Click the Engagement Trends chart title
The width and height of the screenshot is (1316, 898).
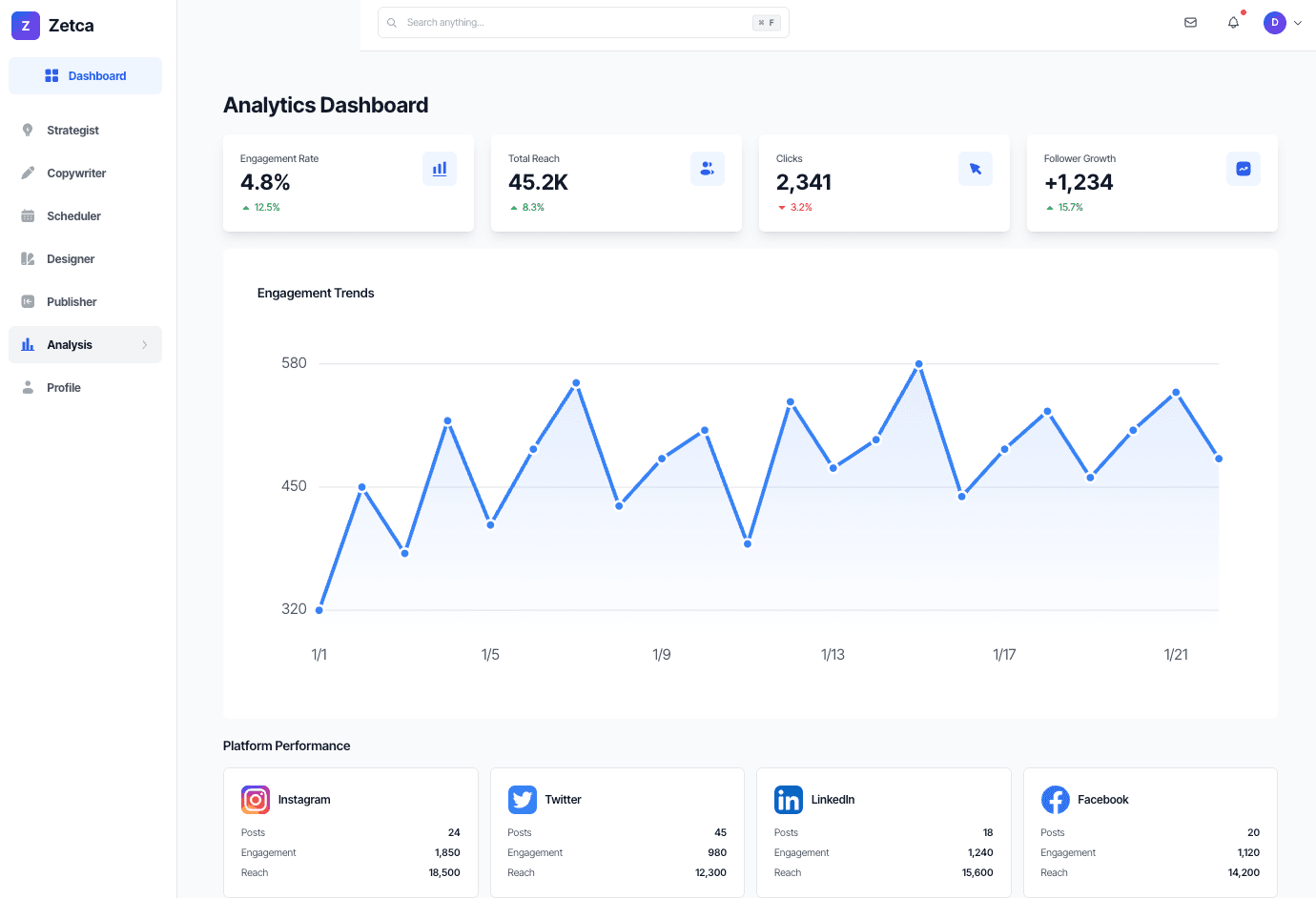(316, 294)
